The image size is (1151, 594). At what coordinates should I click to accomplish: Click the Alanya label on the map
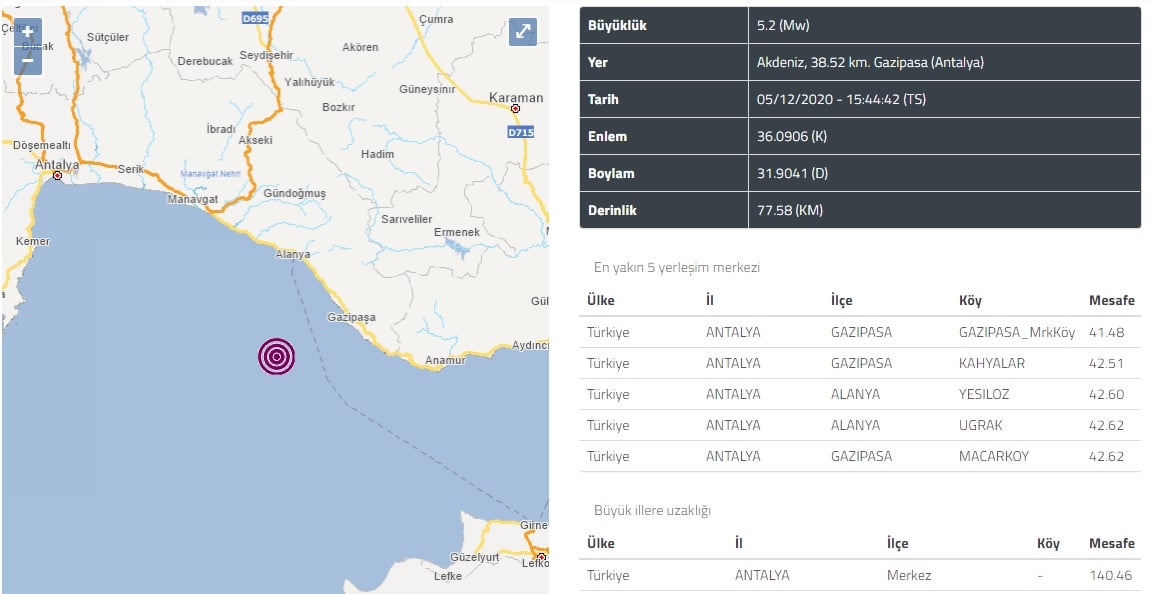pyautogui.click(x=292, y=254)
